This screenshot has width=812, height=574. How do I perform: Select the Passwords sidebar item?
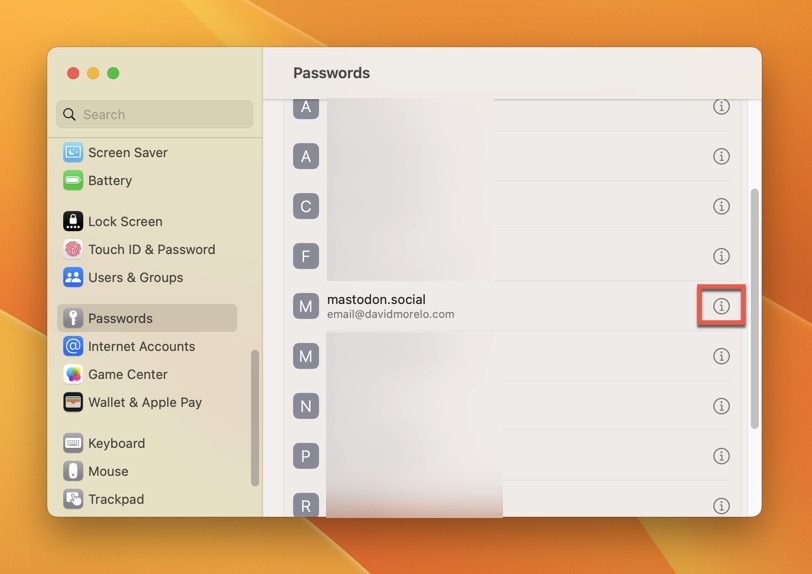[x=147, y=318]
